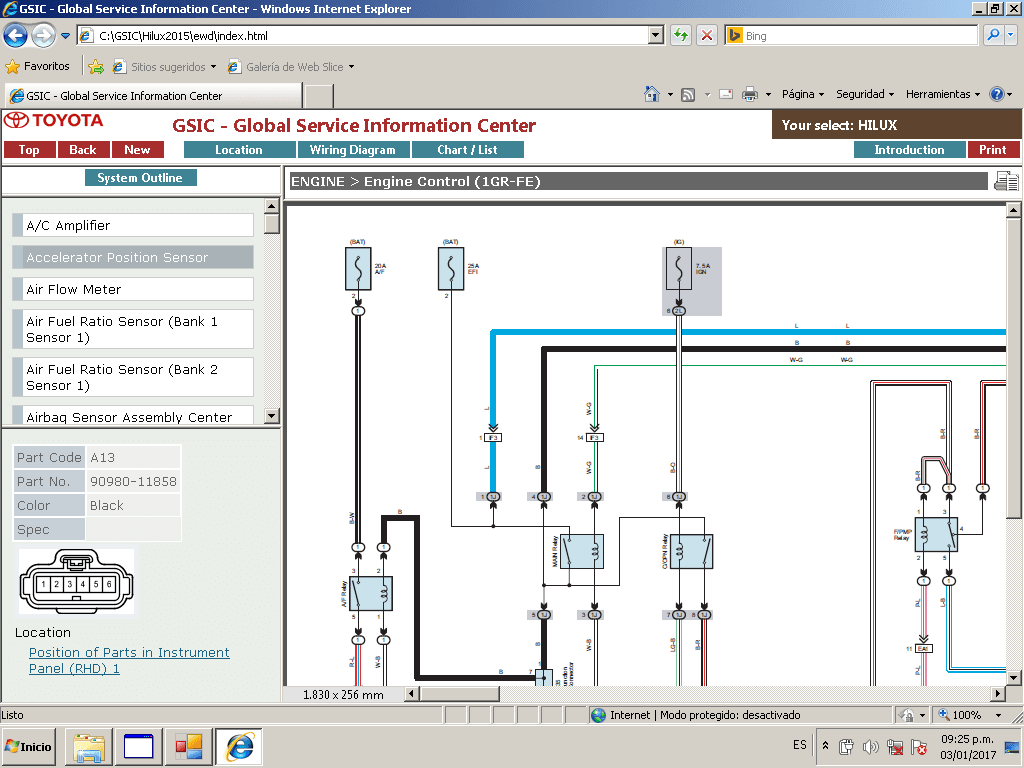Click the RSS feeds icon

point(688,95)
